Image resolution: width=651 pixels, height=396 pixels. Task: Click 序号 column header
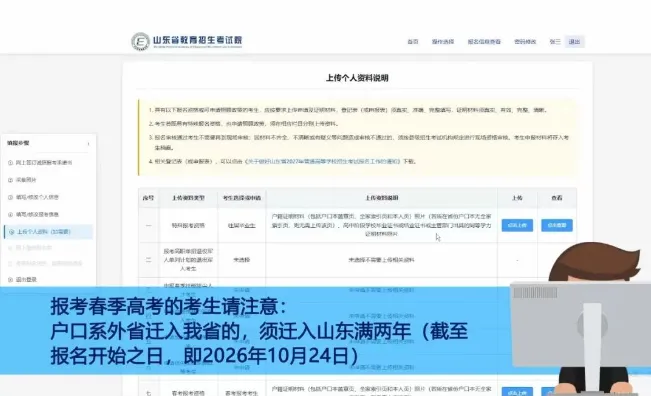point(148,198)
